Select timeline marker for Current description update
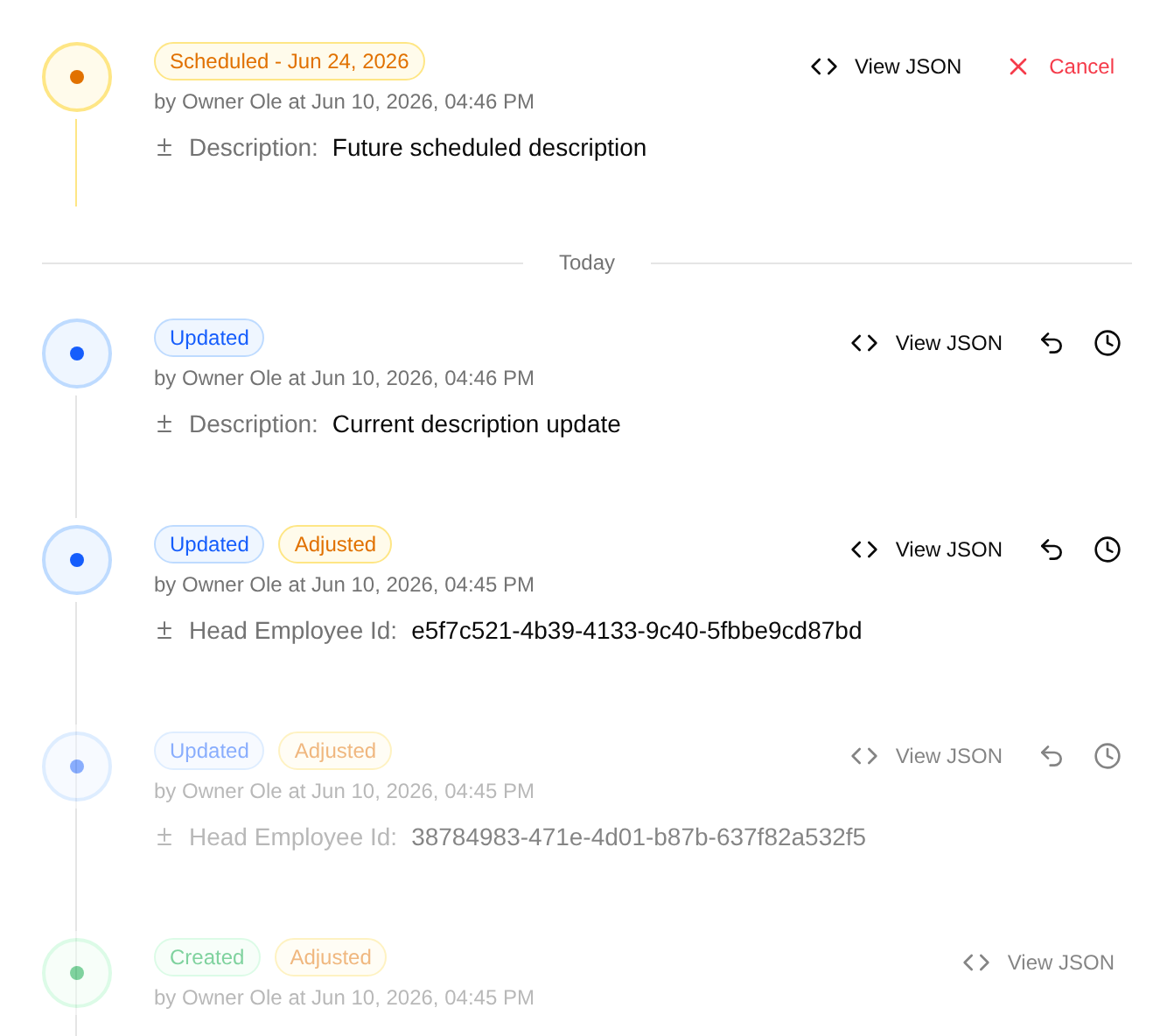Image resolution: width=1174 pixels, height=1036 pixels. click(77, 353)
